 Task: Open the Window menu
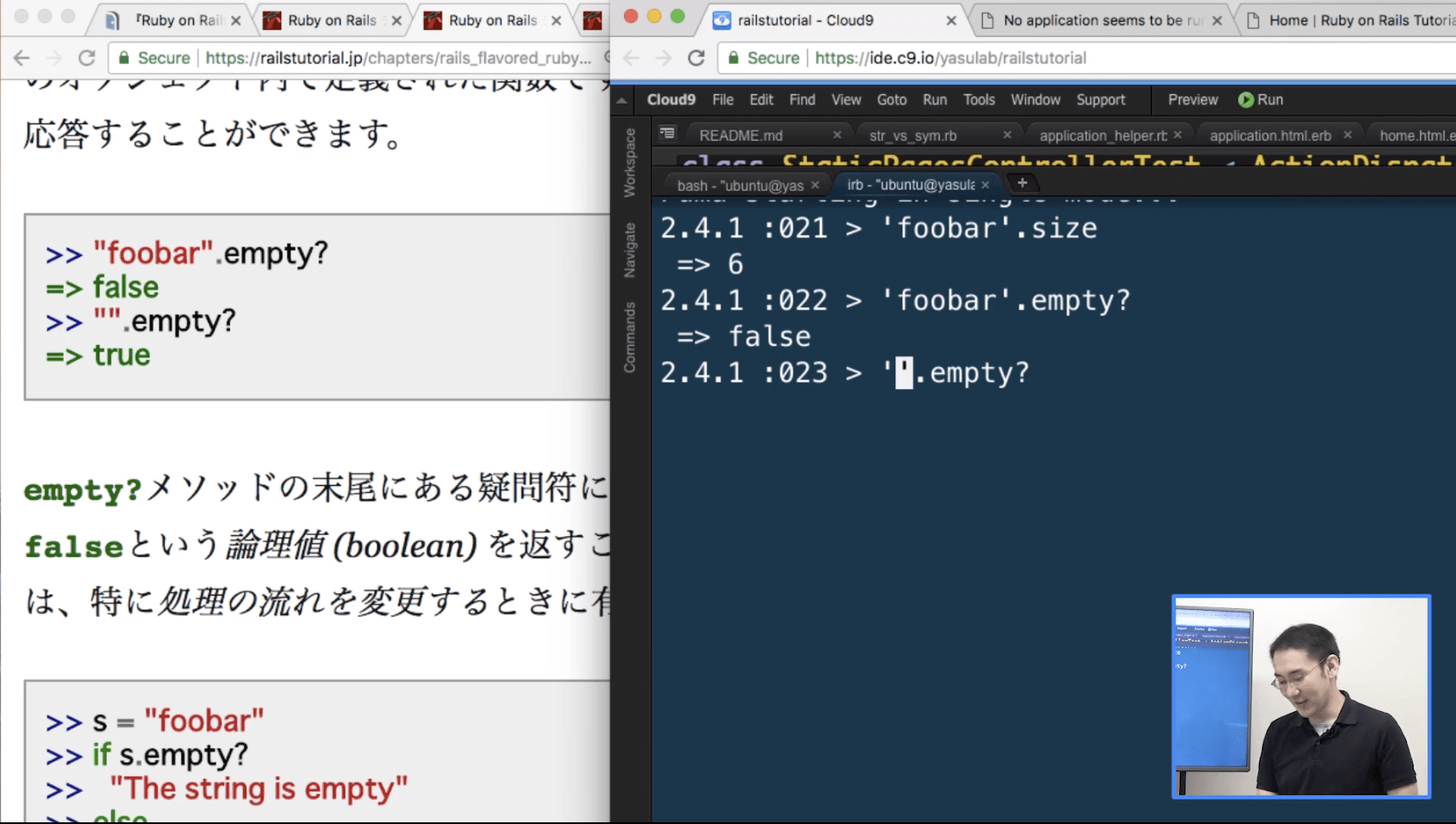point(1036,100)
